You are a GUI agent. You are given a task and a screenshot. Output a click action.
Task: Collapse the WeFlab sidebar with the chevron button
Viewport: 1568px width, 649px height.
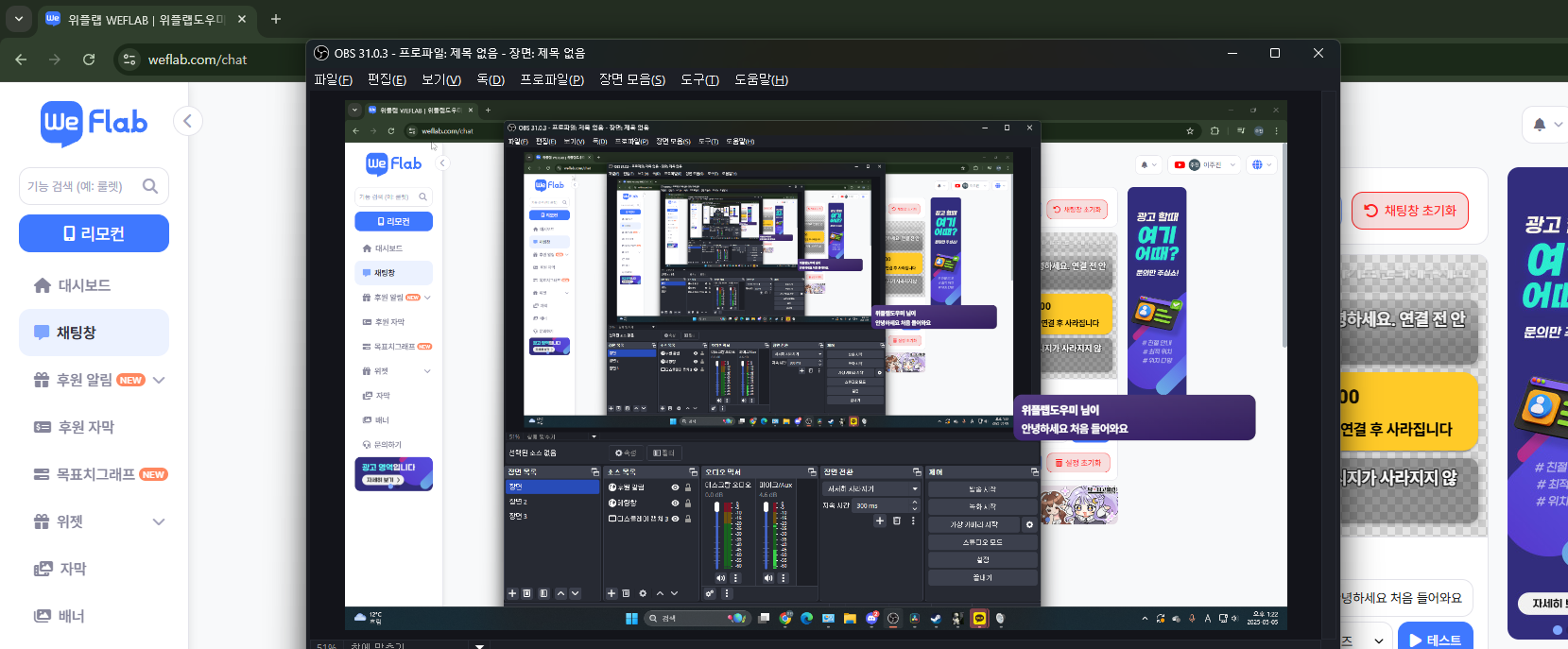pos(187,121)
